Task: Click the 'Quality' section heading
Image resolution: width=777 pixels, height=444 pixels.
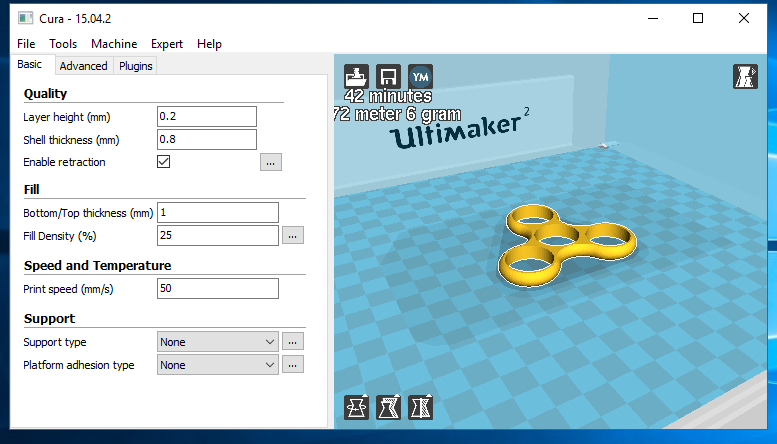Action: click(x=45, y=94)
